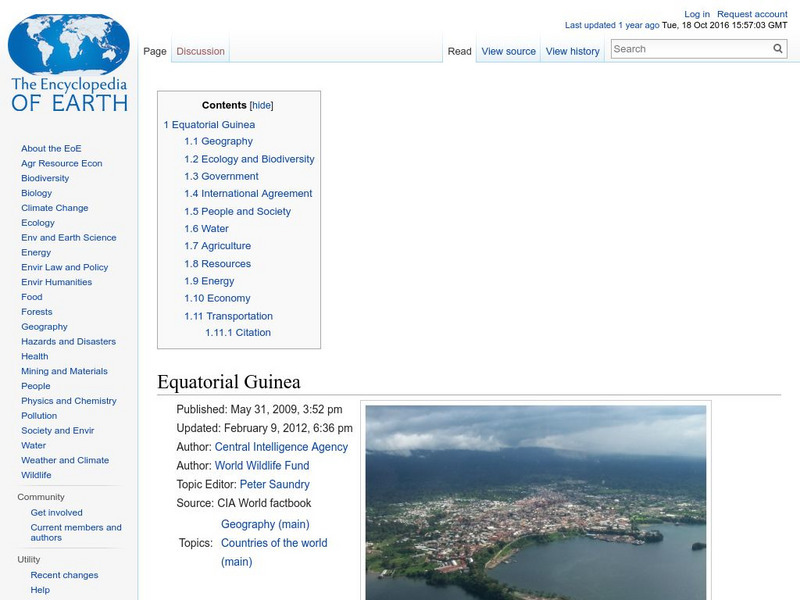Visit the World Wildlife Fund author page
The width and height of the screenshot is (800, 600).
pyautogui.click(x=262, y=466)
